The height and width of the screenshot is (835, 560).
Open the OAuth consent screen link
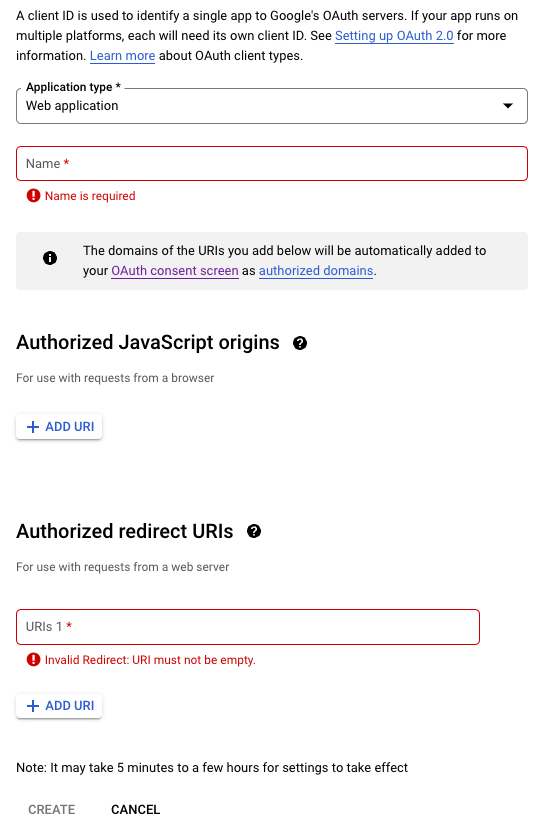point(175,271)
